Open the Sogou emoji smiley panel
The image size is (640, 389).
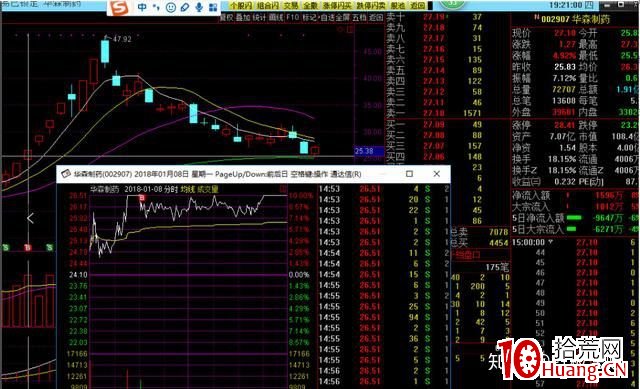click(171, 7)
